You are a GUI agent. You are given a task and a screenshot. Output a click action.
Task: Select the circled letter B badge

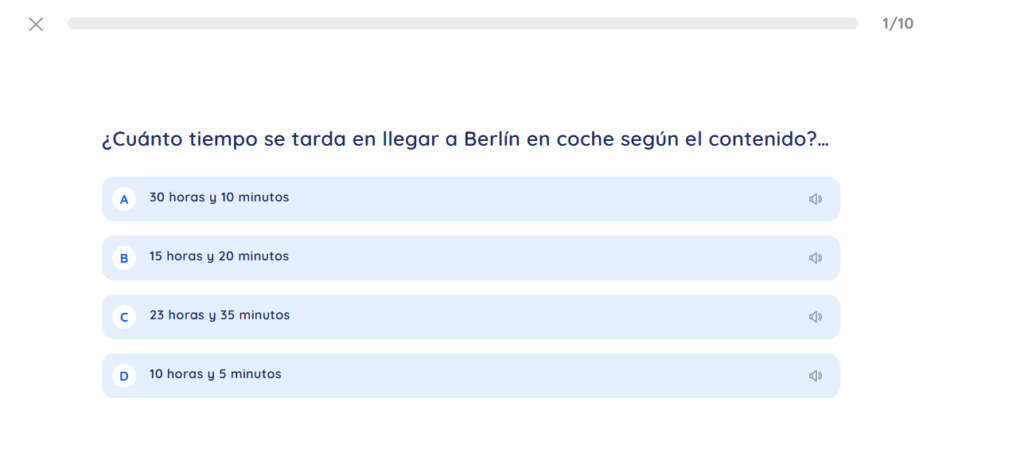[124, 258]
